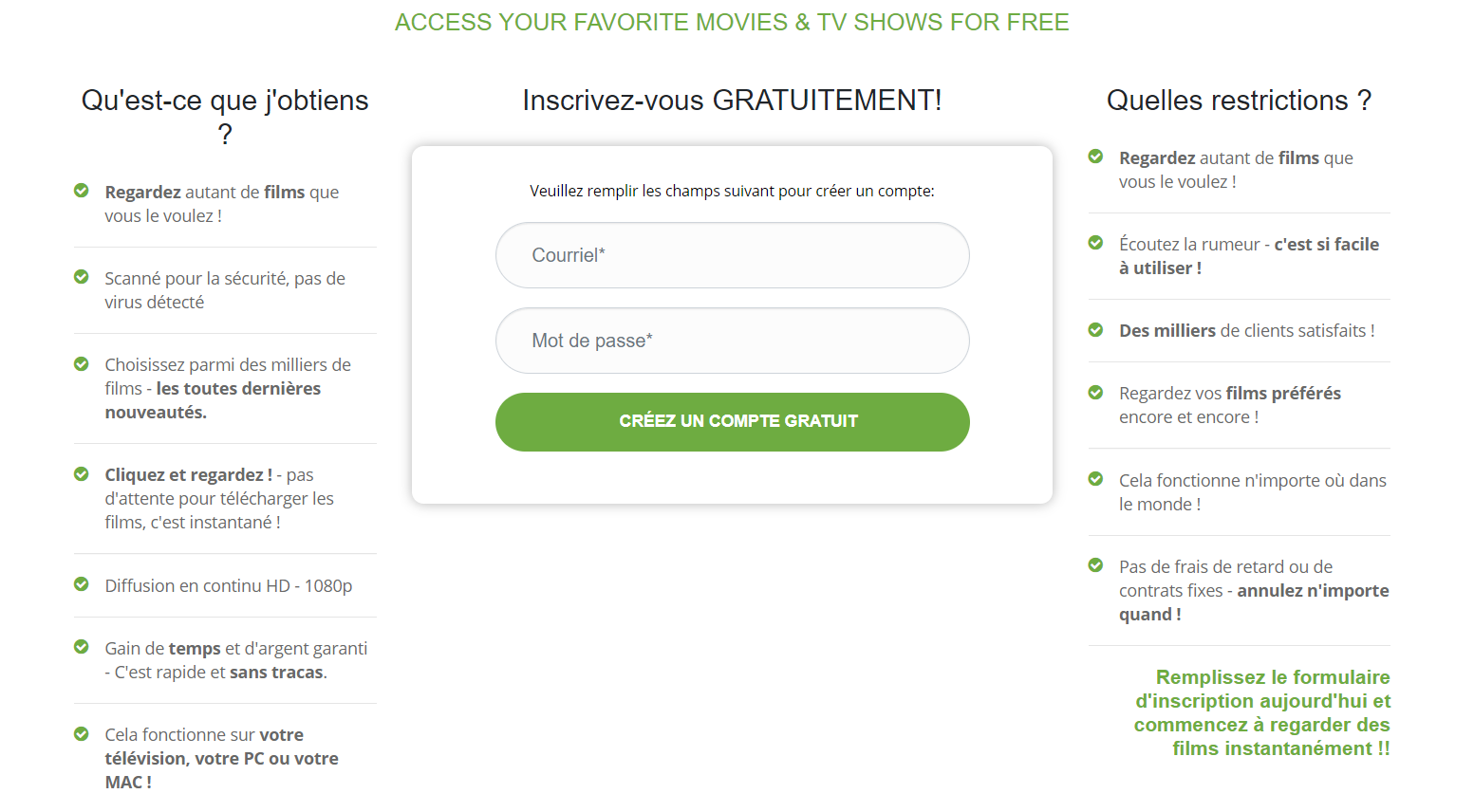Screen dimensions: 1474x812
Task: Click checkmark beside 'Cliquez et regardez !'
Action: pos(82,473)
